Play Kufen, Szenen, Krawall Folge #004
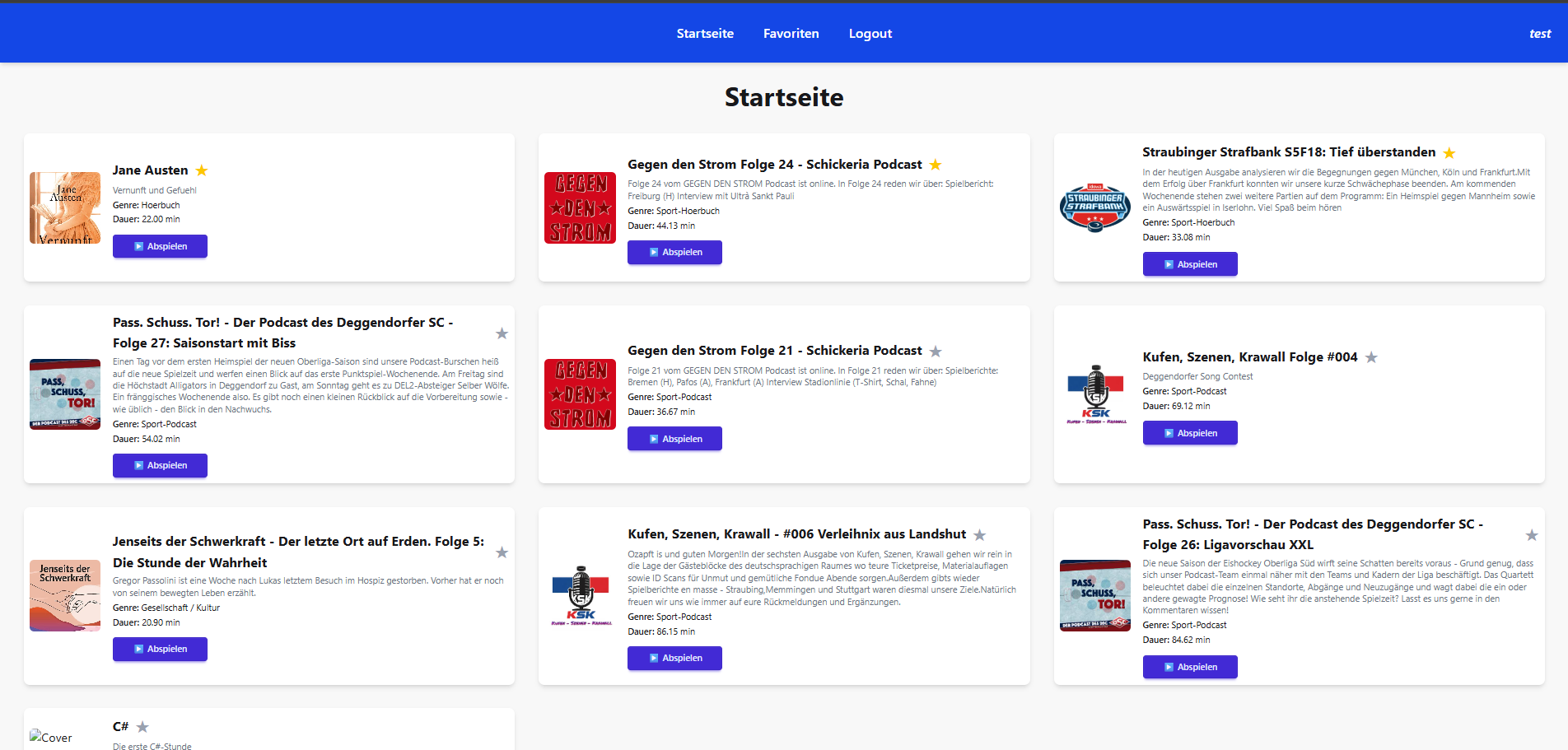 pyautogui.click(x=1189, y=433)
